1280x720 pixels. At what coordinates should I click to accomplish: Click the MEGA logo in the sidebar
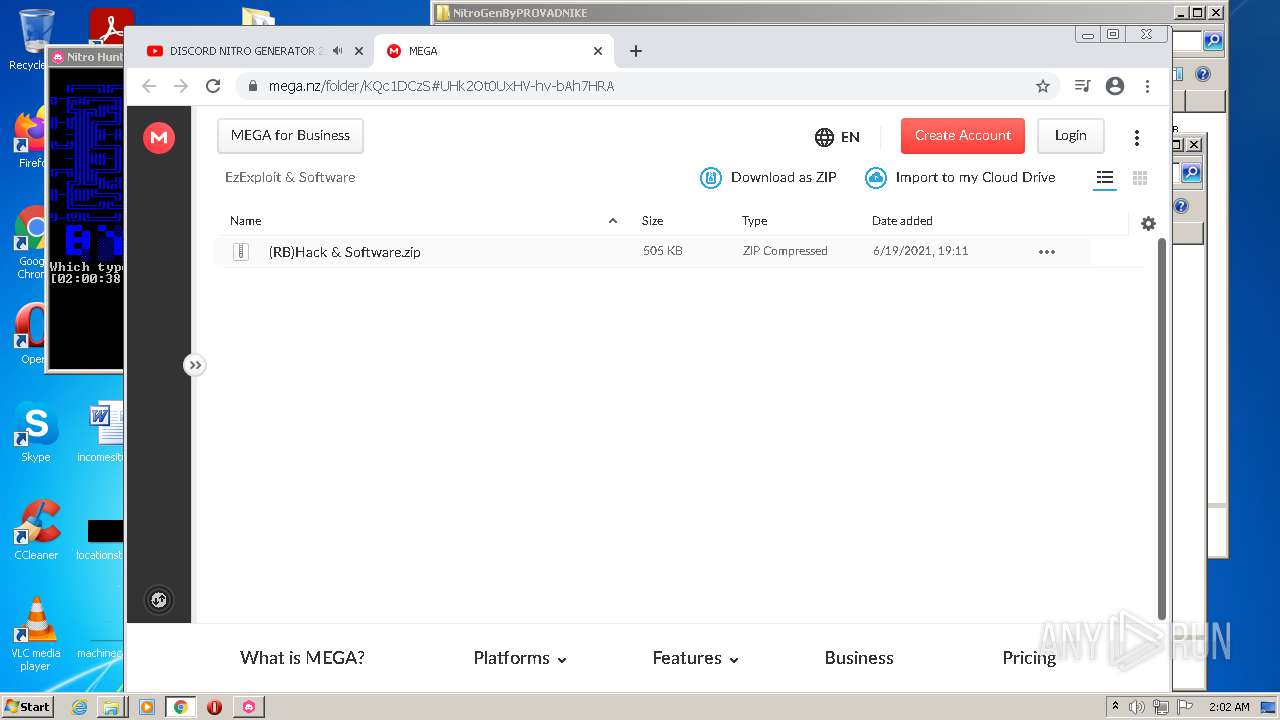pos(159,138)
